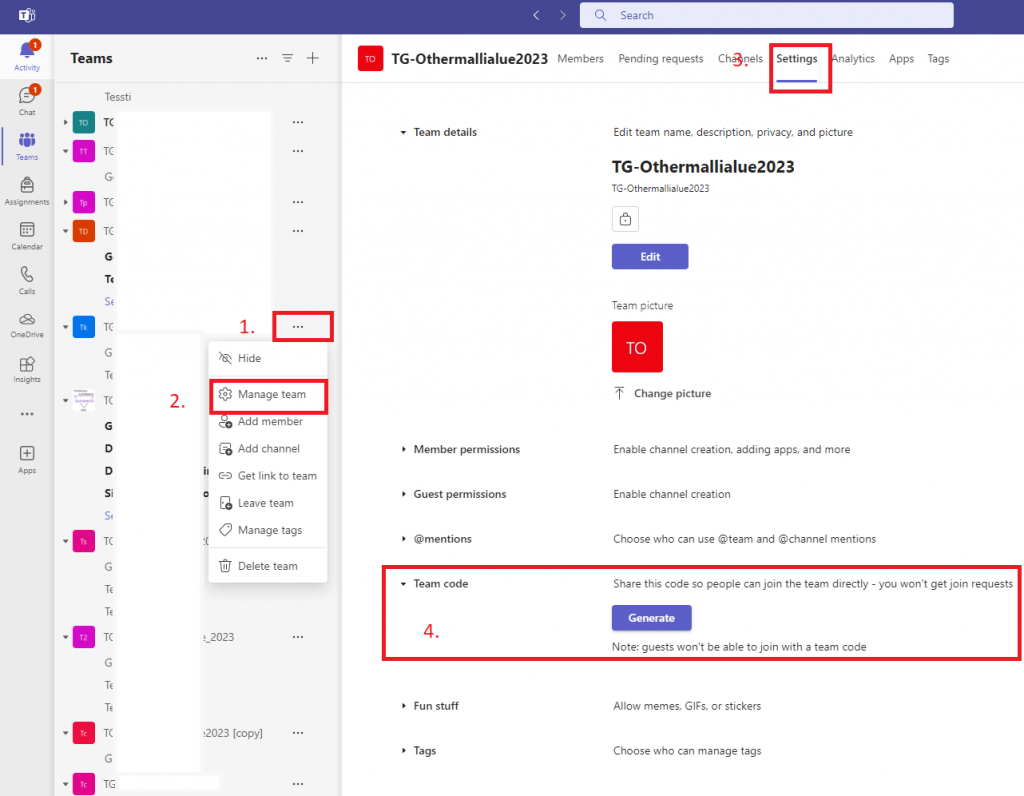This screenshot has width=1024, height=796.
Task: Open the Activity feed in sidebar
Action: [x=27, y=54]
